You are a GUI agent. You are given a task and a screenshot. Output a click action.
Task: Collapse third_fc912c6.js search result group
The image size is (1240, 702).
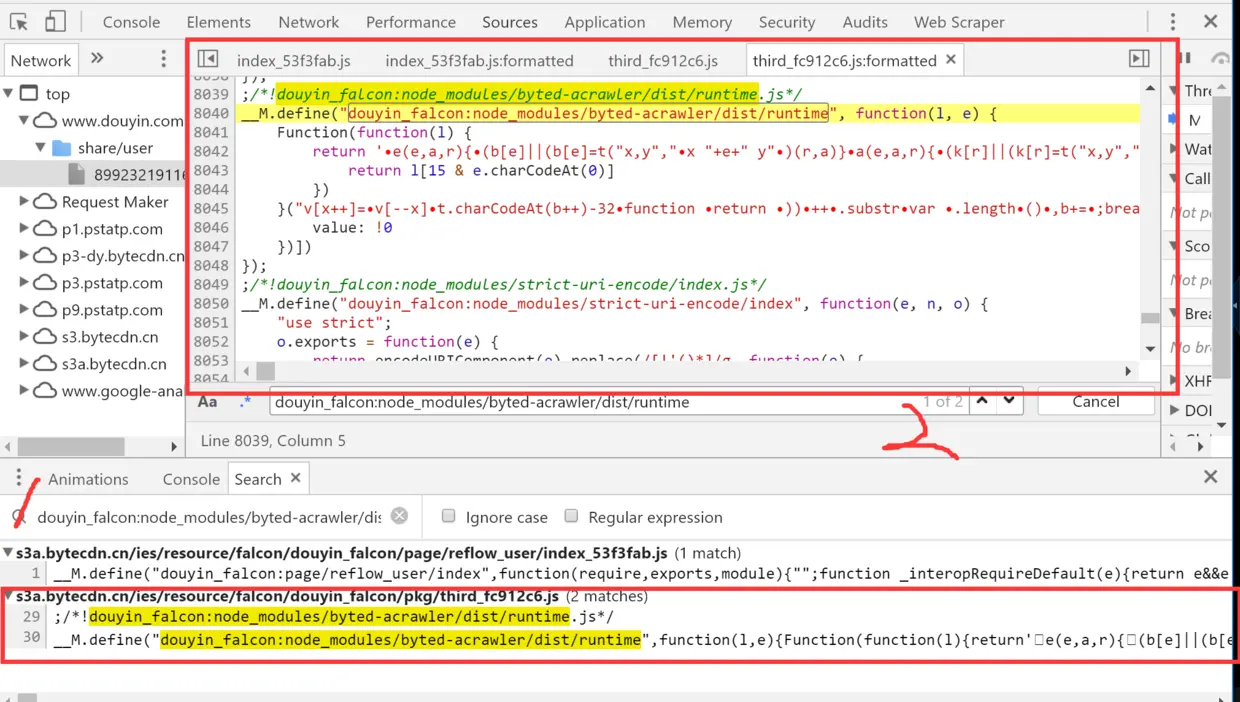click(8, 596)
